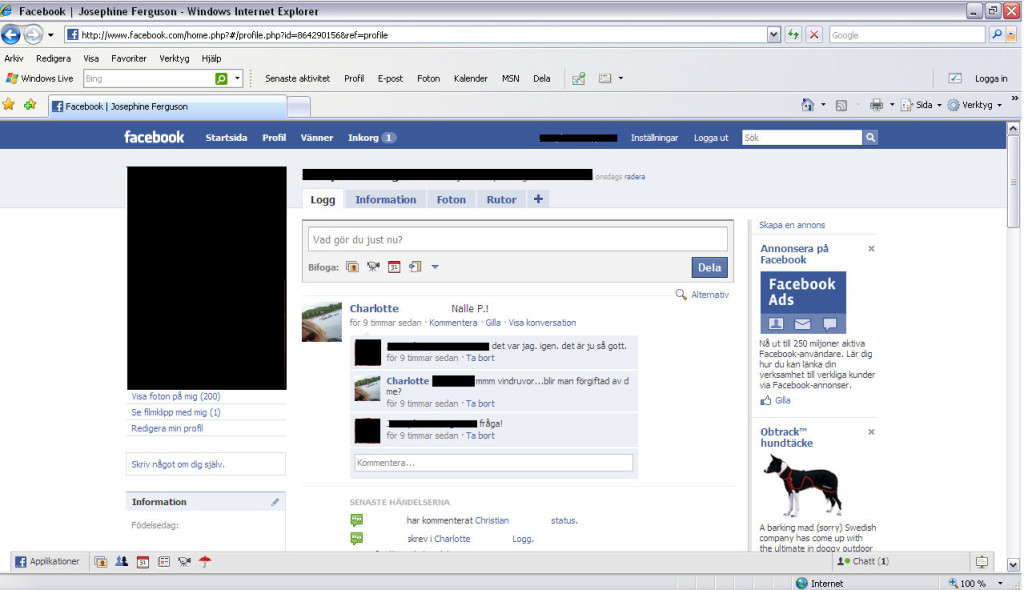
Task: Open zoom level dropdown arrow
Action: [1000, 583]
